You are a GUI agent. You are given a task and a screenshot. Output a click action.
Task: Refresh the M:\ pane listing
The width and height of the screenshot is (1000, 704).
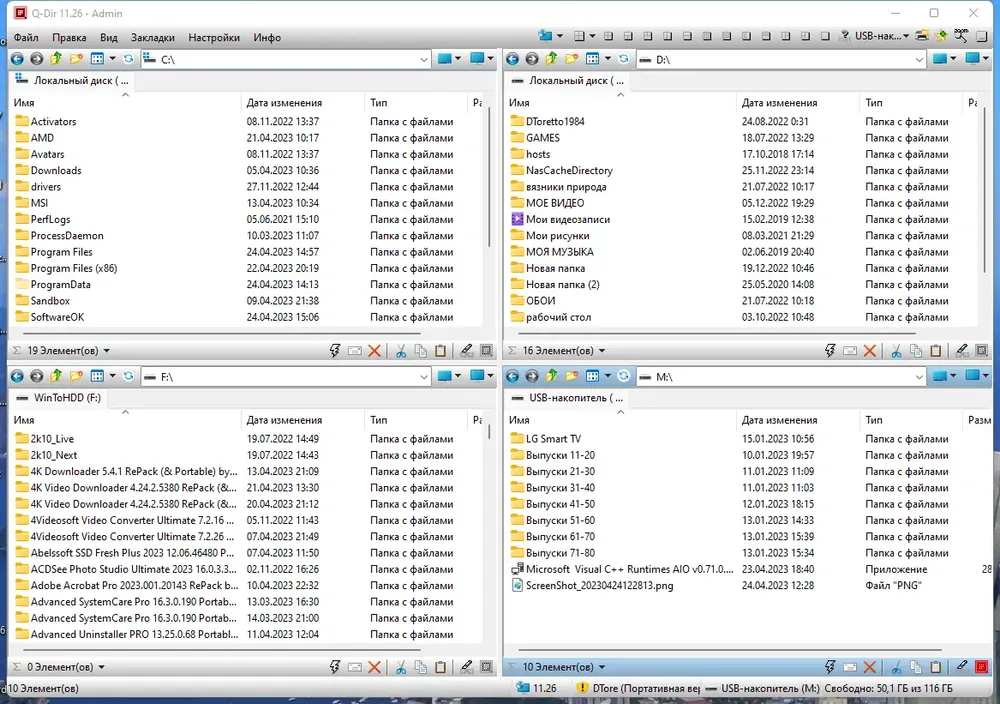point(624,376)
